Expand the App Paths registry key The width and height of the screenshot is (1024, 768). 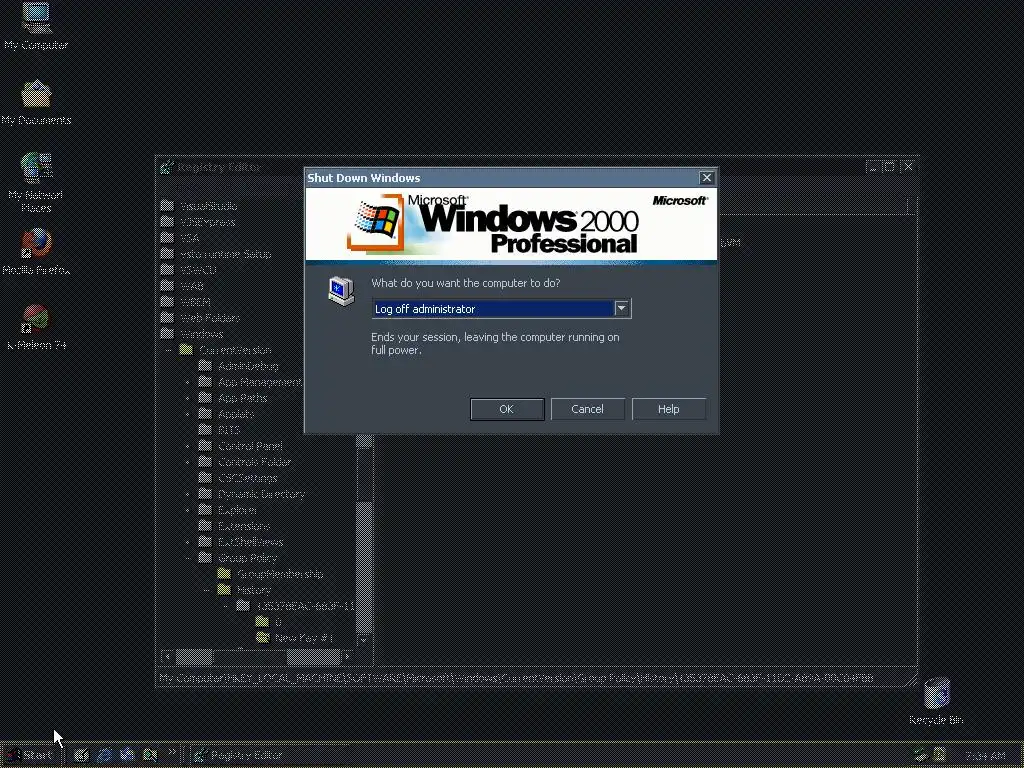pos(188,398)
